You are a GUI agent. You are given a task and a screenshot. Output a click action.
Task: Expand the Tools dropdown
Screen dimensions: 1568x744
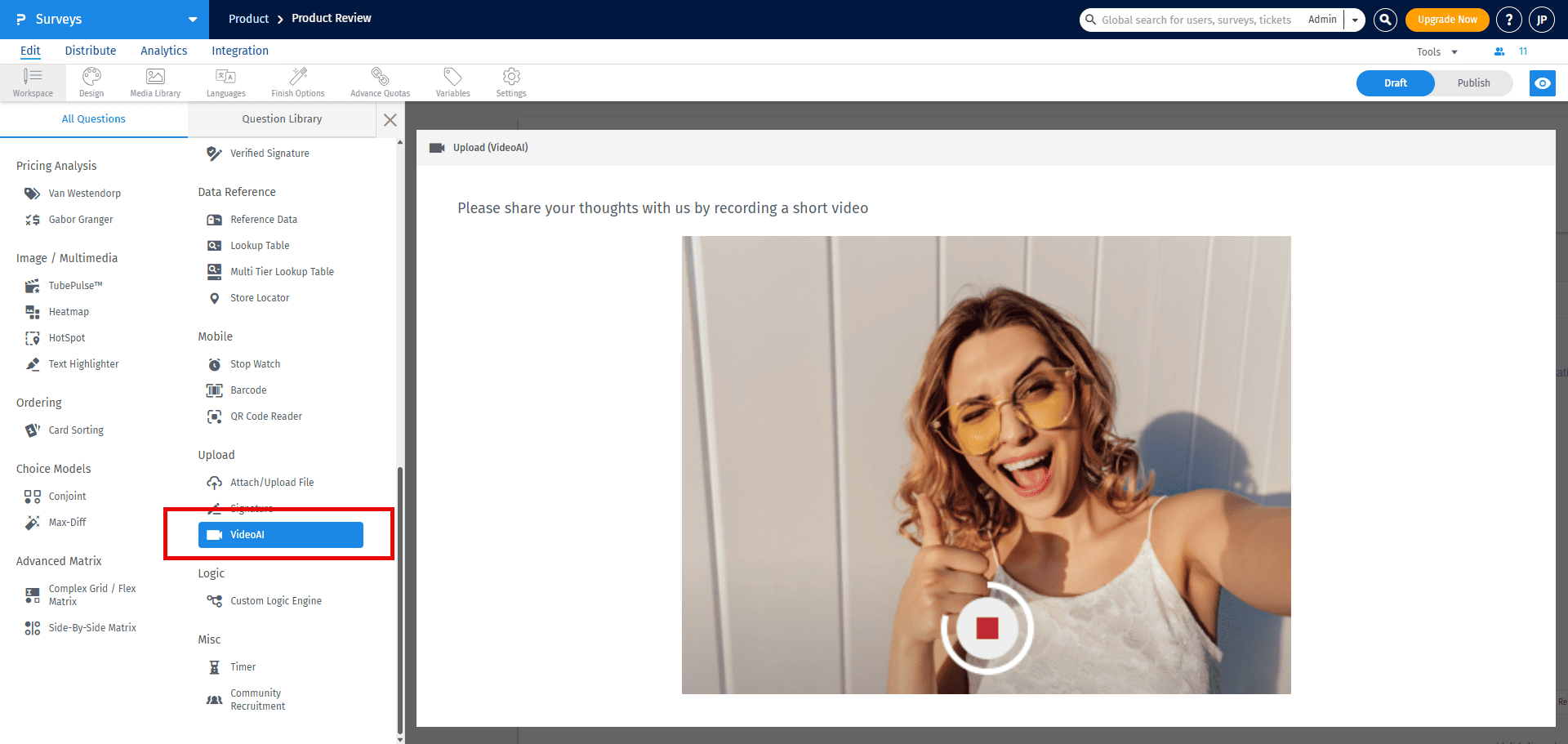[1436, 51]
